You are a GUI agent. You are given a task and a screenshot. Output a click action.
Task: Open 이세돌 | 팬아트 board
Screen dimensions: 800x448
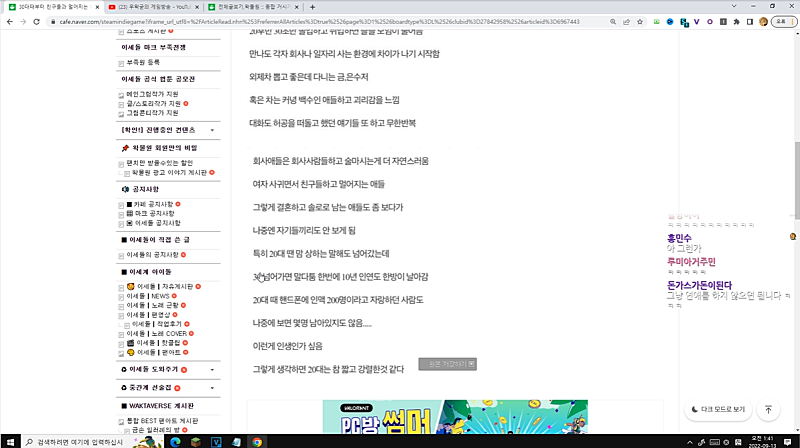[x=159, y=353]
